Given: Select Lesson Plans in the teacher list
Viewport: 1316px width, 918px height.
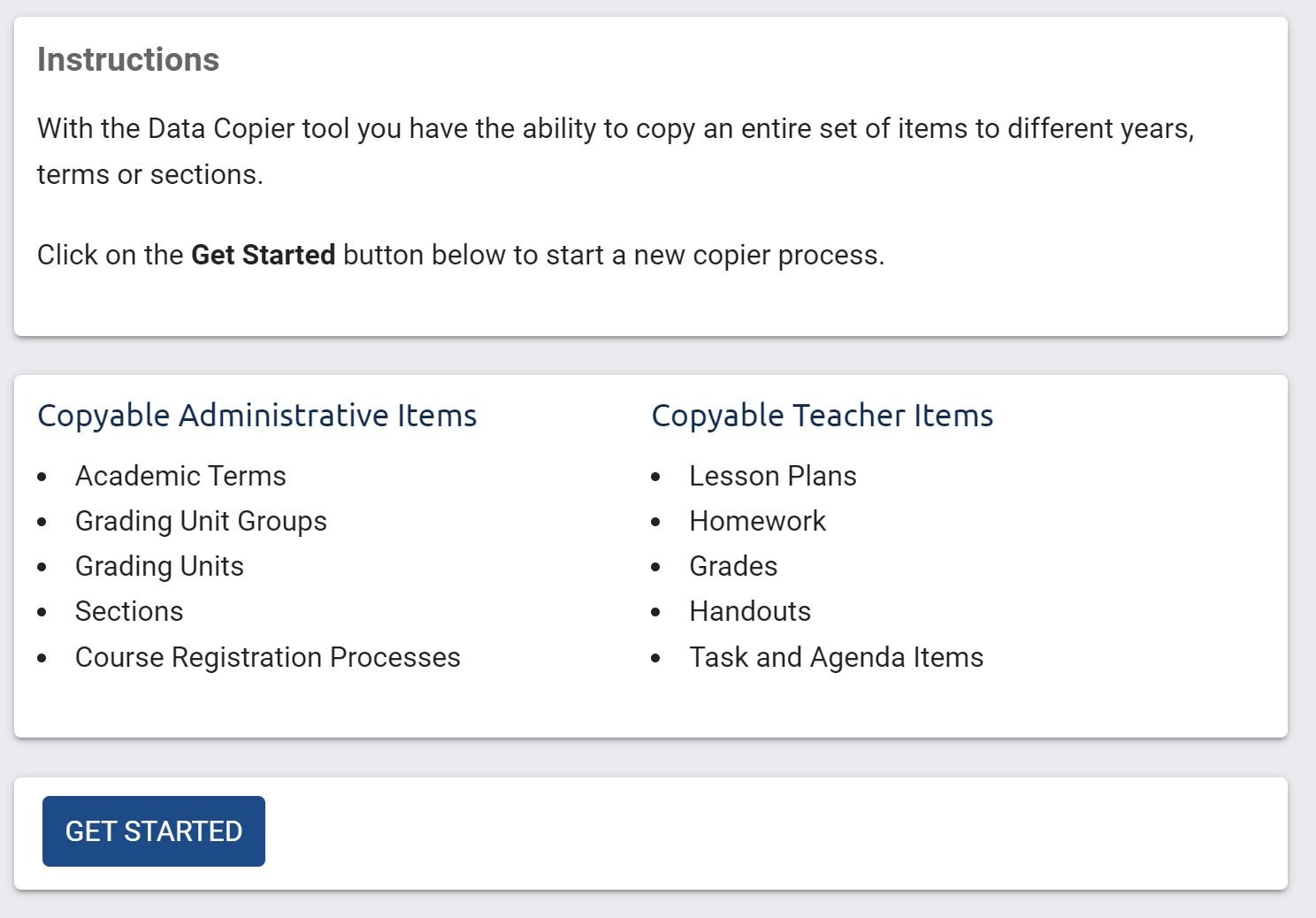Looking at the screenshot, I should (773, 476).
